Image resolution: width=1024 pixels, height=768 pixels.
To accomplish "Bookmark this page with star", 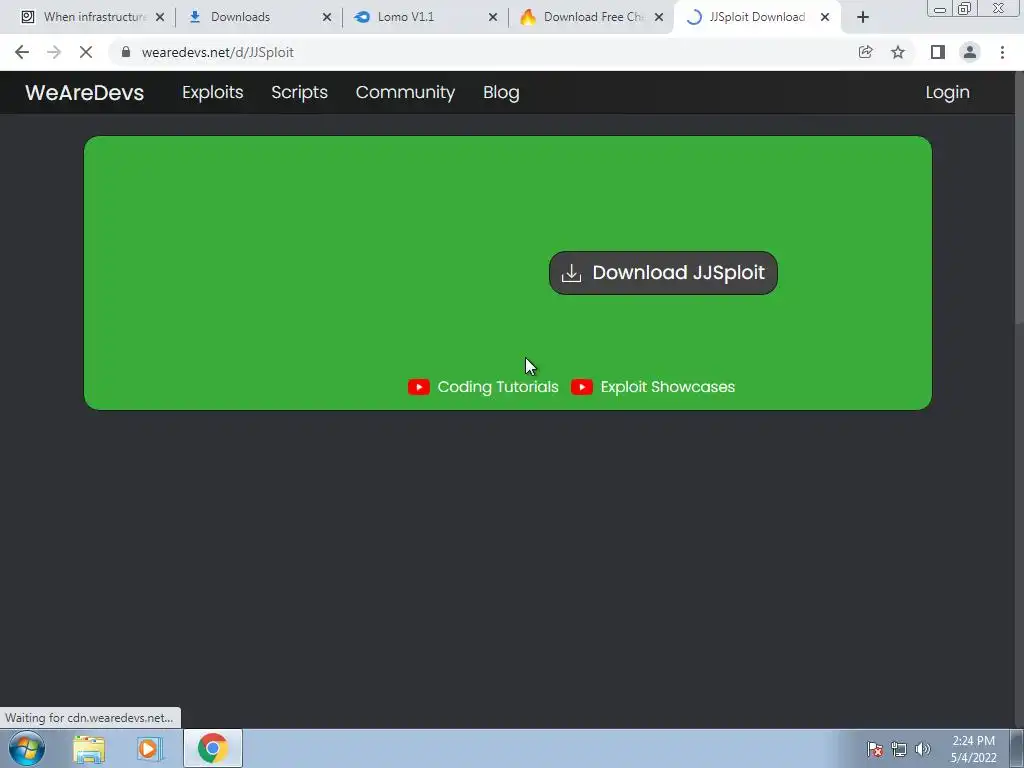I will tap(898, 52).
